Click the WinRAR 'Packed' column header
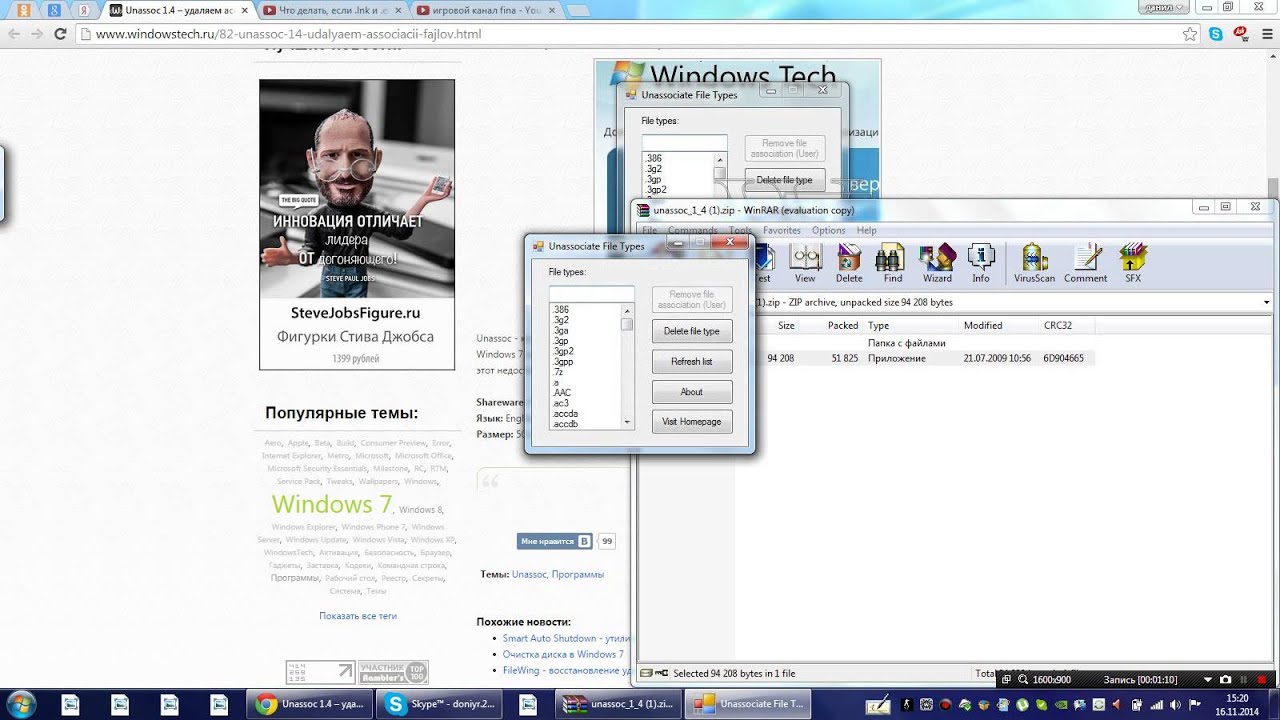Viewport: 1280px width, 720px height. point(843,326)
